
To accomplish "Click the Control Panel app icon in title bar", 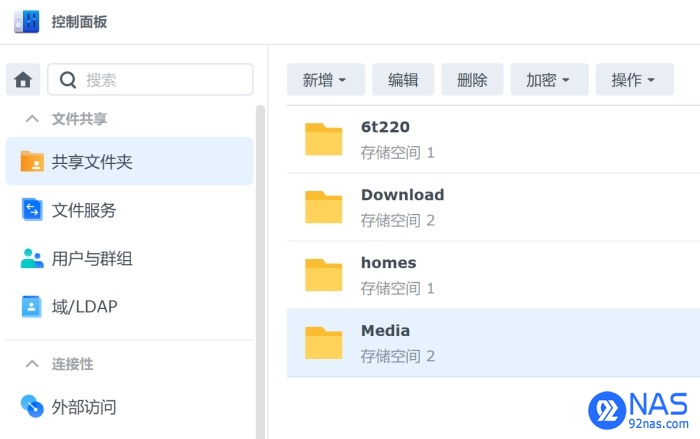I will (x=26, y=21).
